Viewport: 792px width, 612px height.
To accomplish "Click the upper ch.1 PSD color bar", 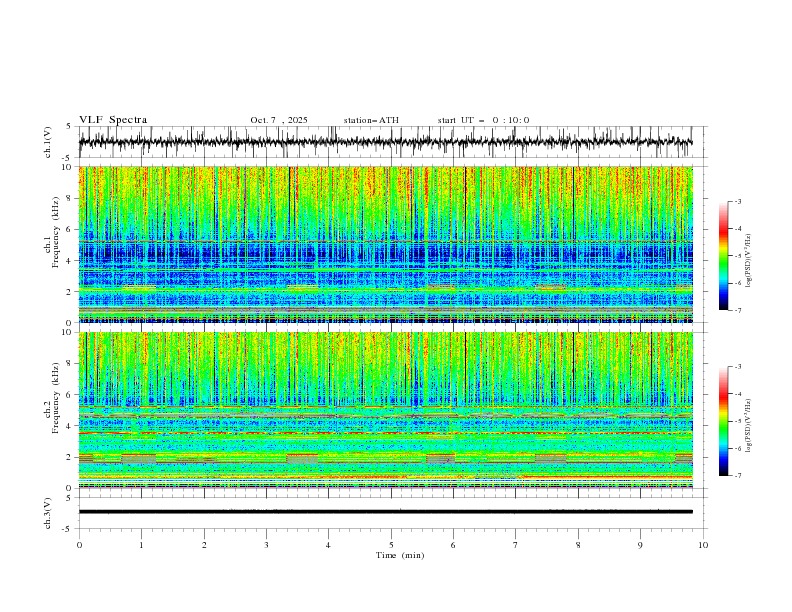I will tap(723, 256).
